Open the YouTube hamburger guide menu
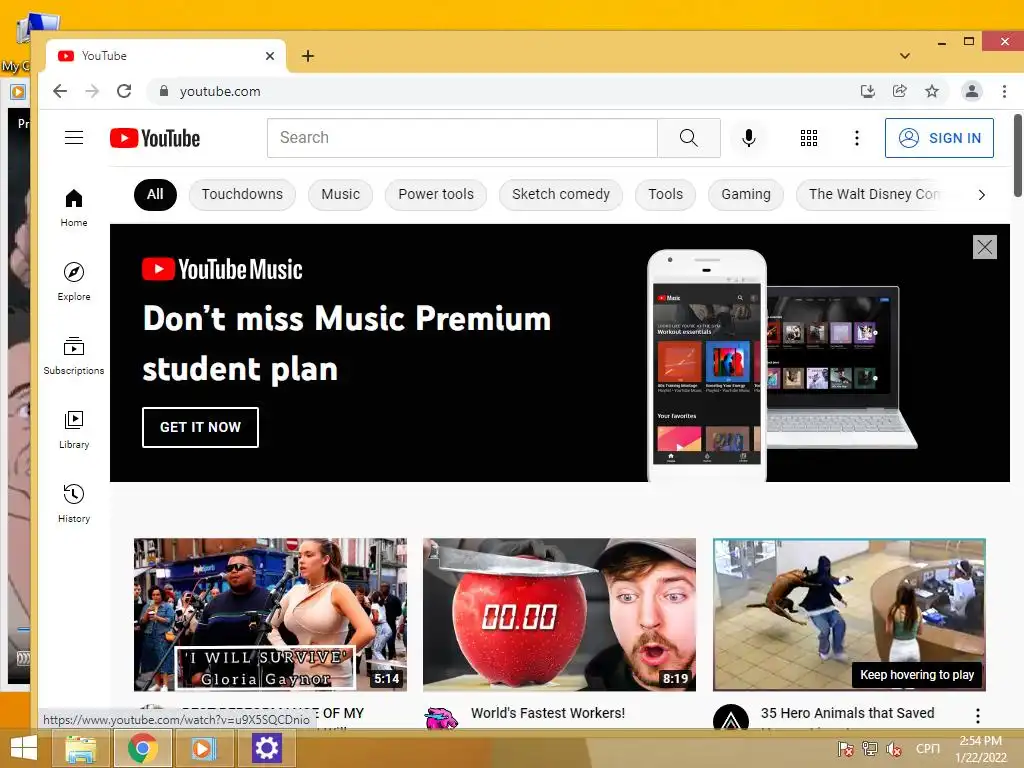This screenshot has height=768, width=1024. click(x=74, y=138)
